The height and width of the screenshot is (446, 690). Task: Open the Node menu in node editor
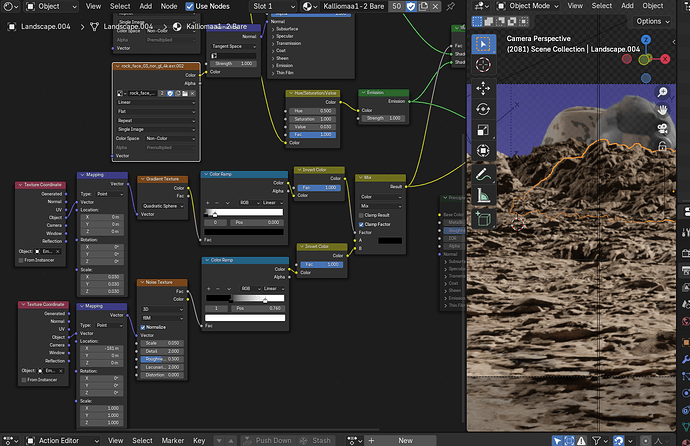pos(169,6)
